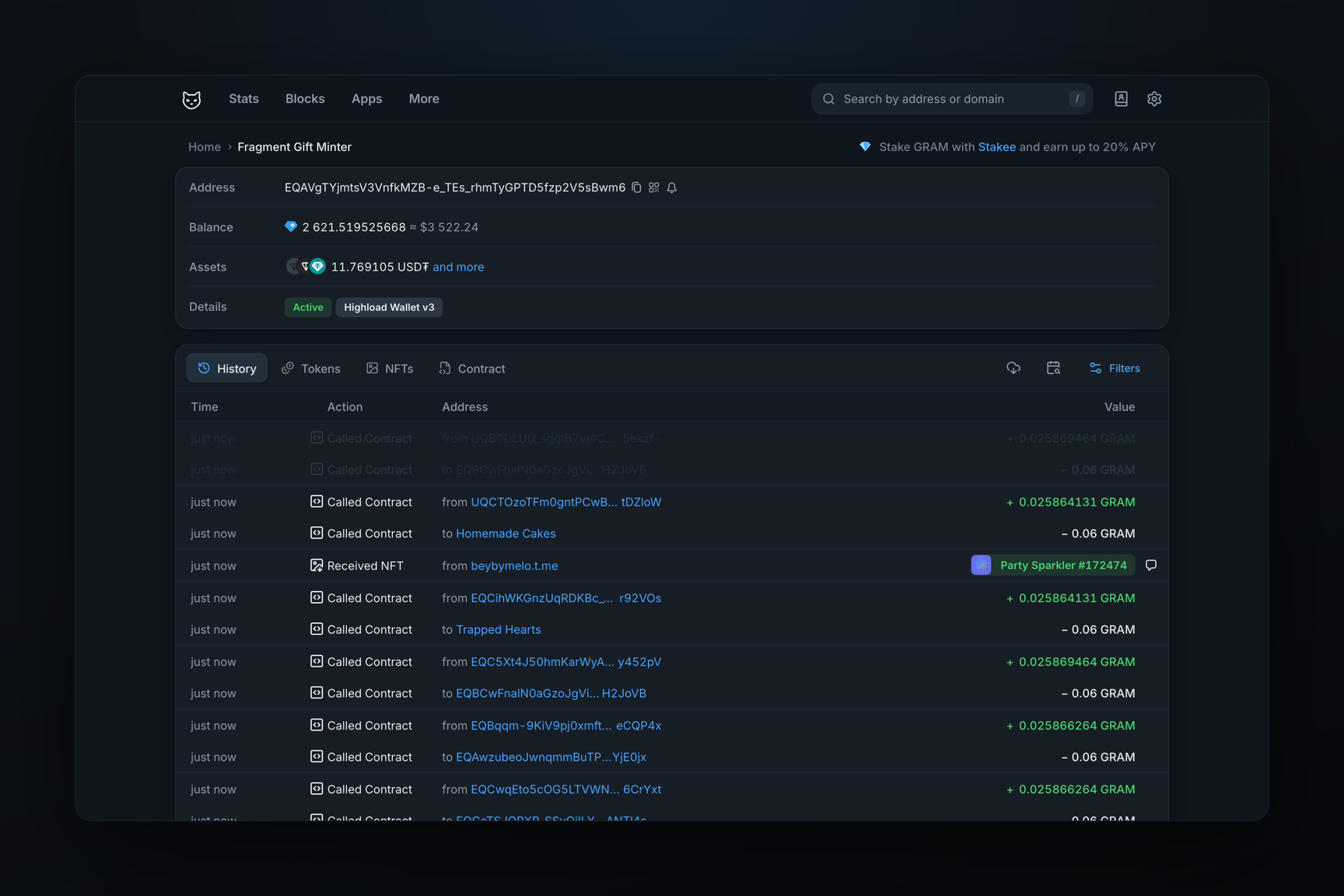Click the Received NFT action icon
Screen dimensions: 1344x896
pos(317,565)
